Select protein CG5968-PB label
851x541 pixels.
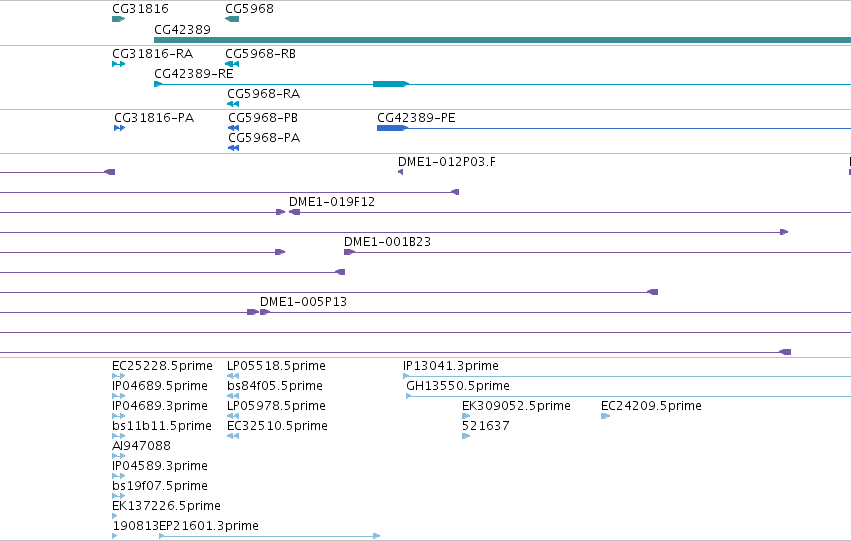(263, 117)
